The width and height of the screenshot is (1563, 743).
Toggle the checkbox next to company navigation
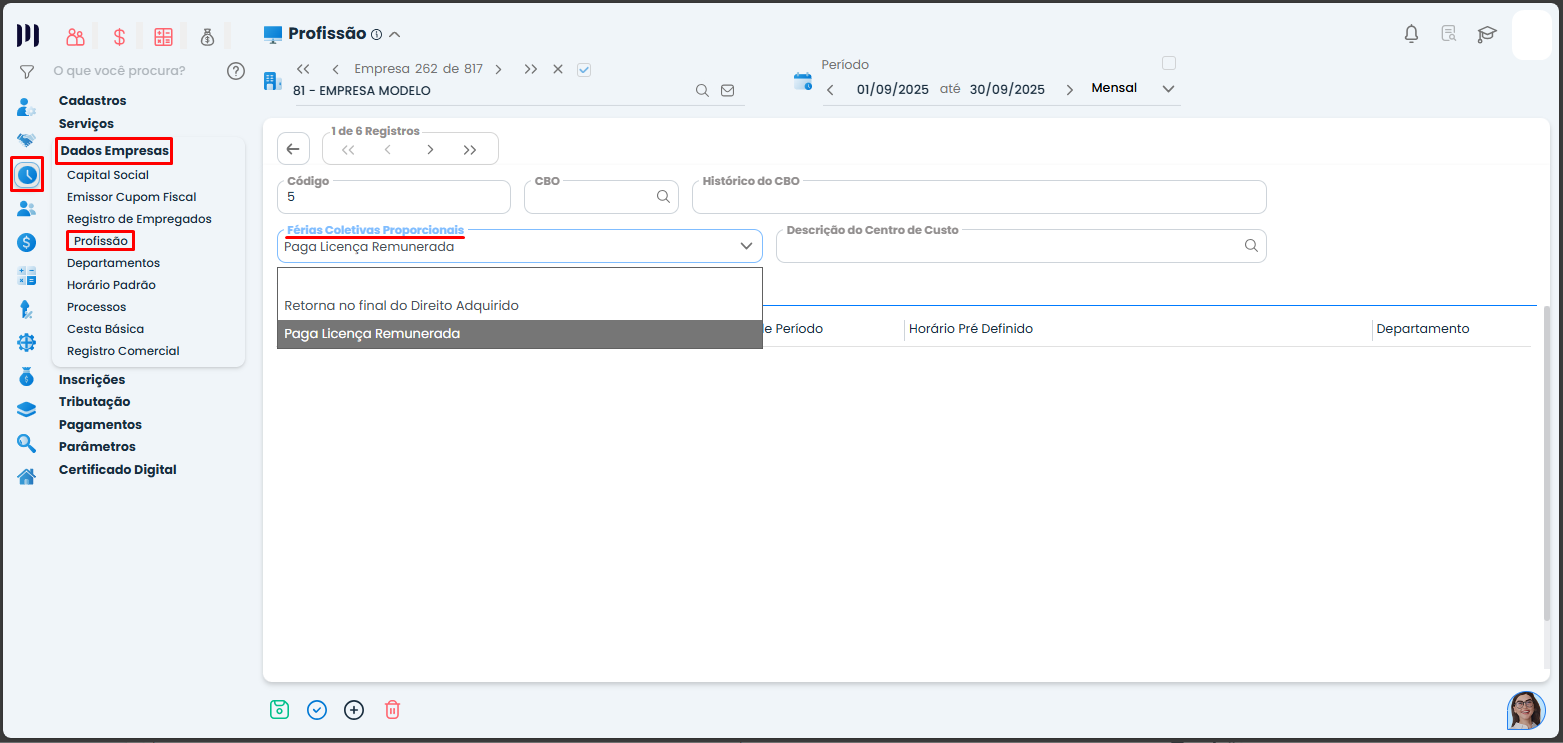(585, 69)
